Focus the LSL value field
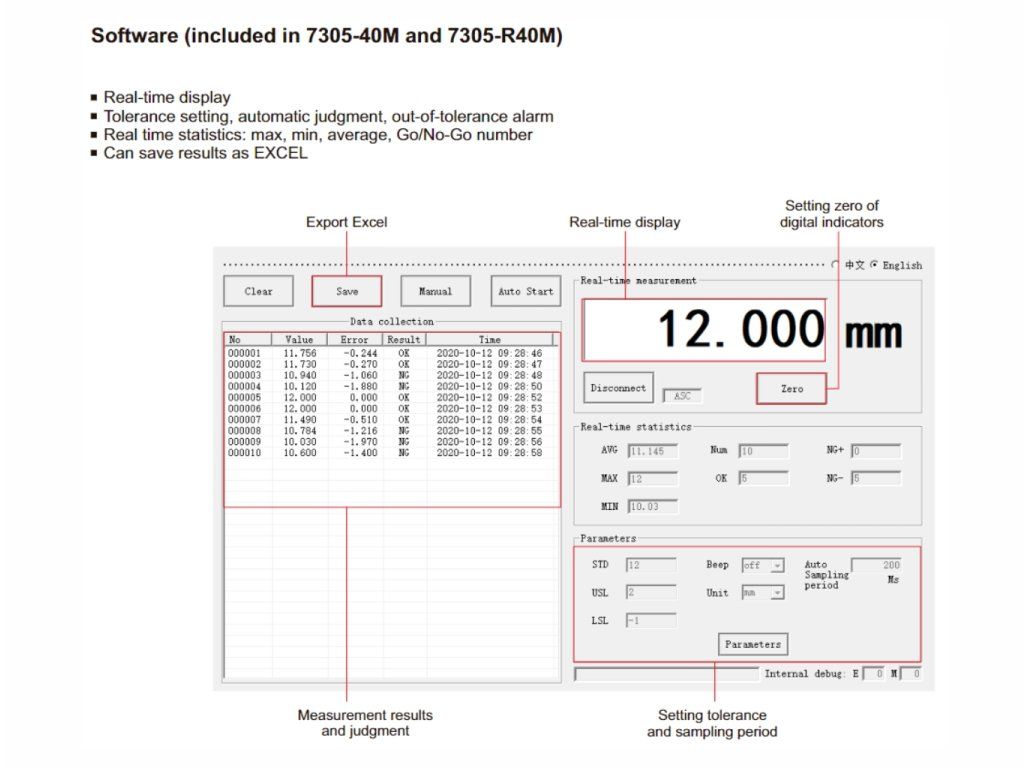 coord(651,621)
